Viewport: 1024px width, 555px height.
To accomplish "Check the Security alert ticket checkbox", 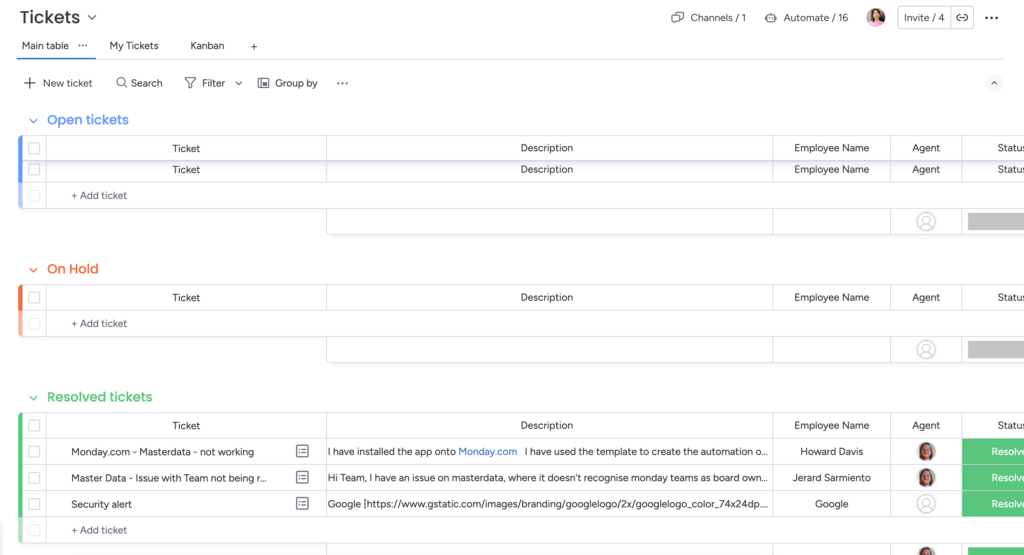I will click(x=34, y=504).
